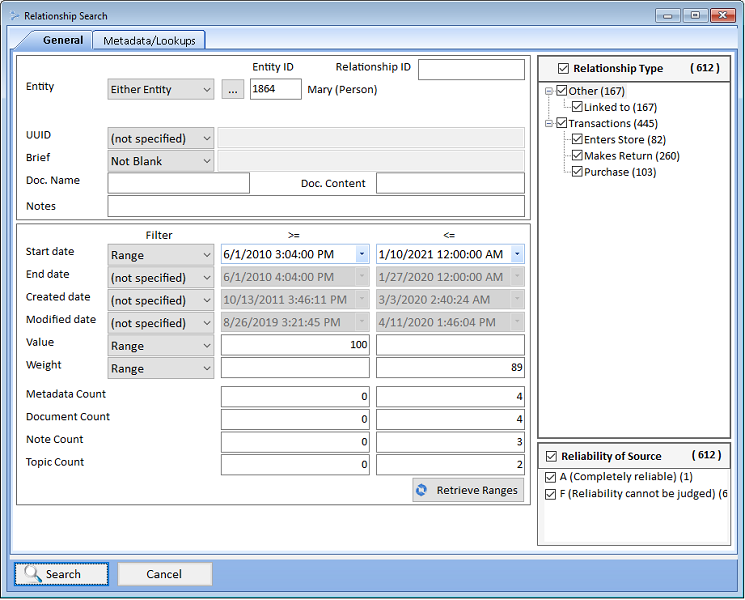The image size is (745, 600).
Task: Click the Document Count minimum field
Action: pos(295,419)
